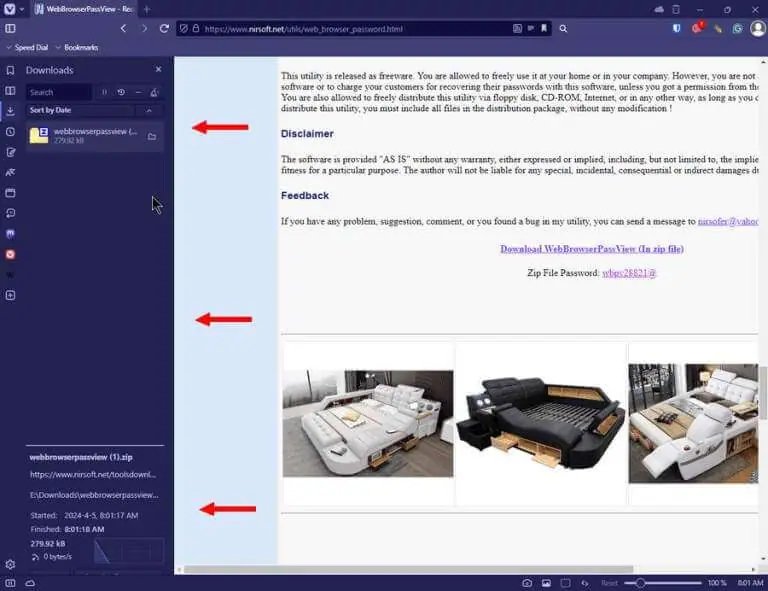The height and width of the screenshot is (591, 768).
Task: Capture page with status bar camera icon
Action: tap(527, 583)
